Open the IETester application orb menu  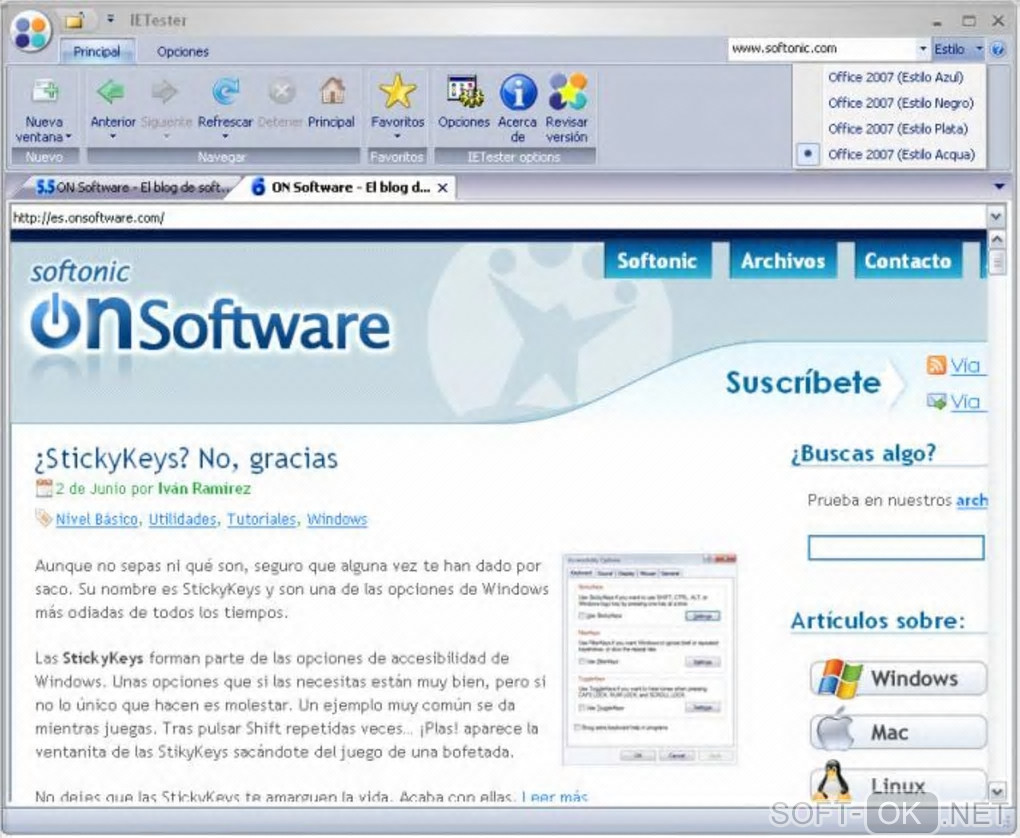(x=32, y=32)
